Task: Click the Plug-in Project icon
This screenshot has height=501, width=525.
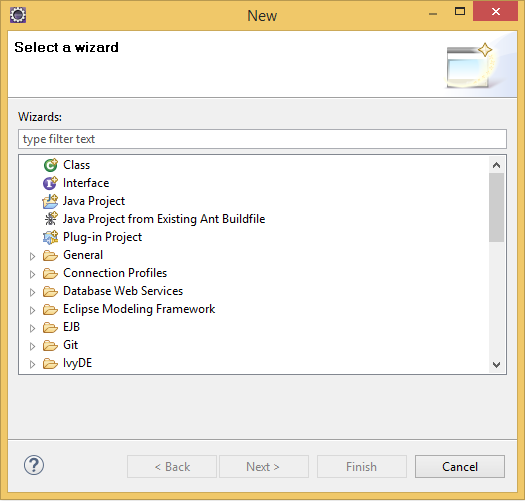Action: click(x=51, y=237)
